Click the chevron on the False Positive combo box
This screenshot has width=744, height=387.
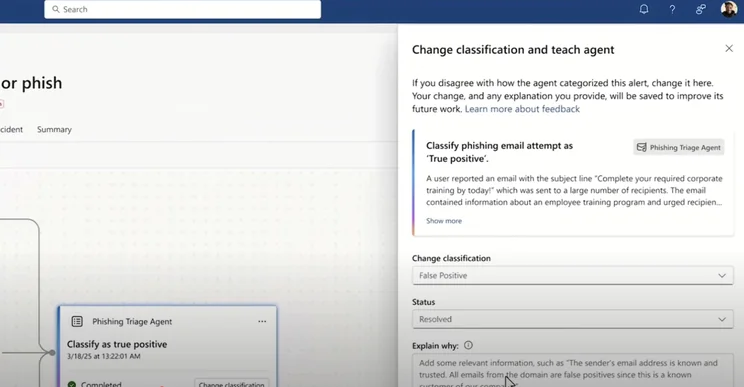722,276
